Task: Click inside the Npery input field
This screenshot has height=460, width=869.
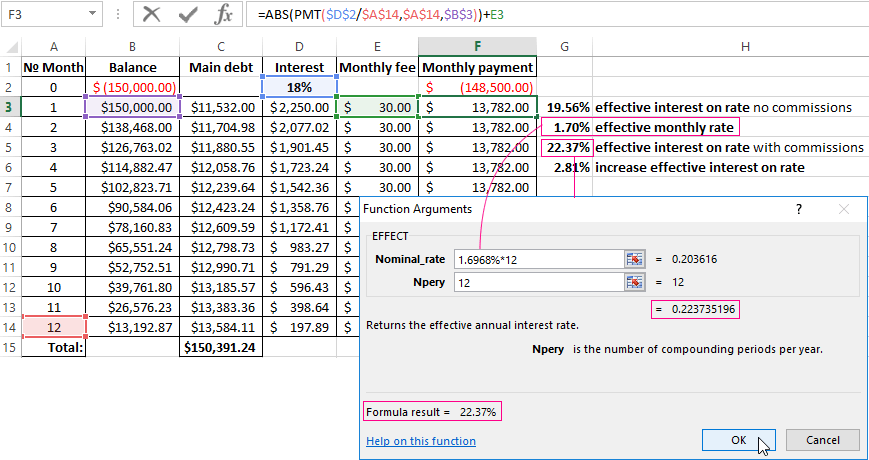Action: pos(540,282)
